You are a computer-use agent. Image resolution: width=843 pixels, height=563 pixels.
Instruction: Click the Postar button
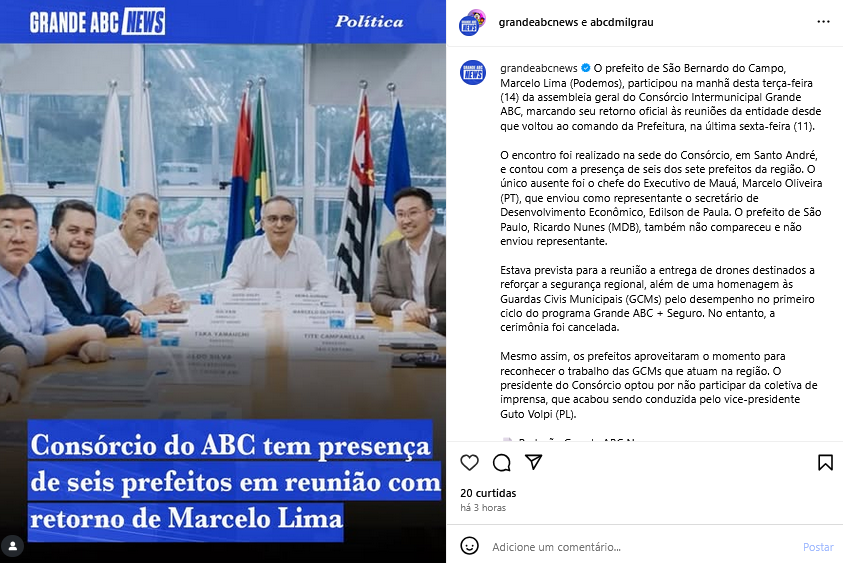[x=818, y=547]
